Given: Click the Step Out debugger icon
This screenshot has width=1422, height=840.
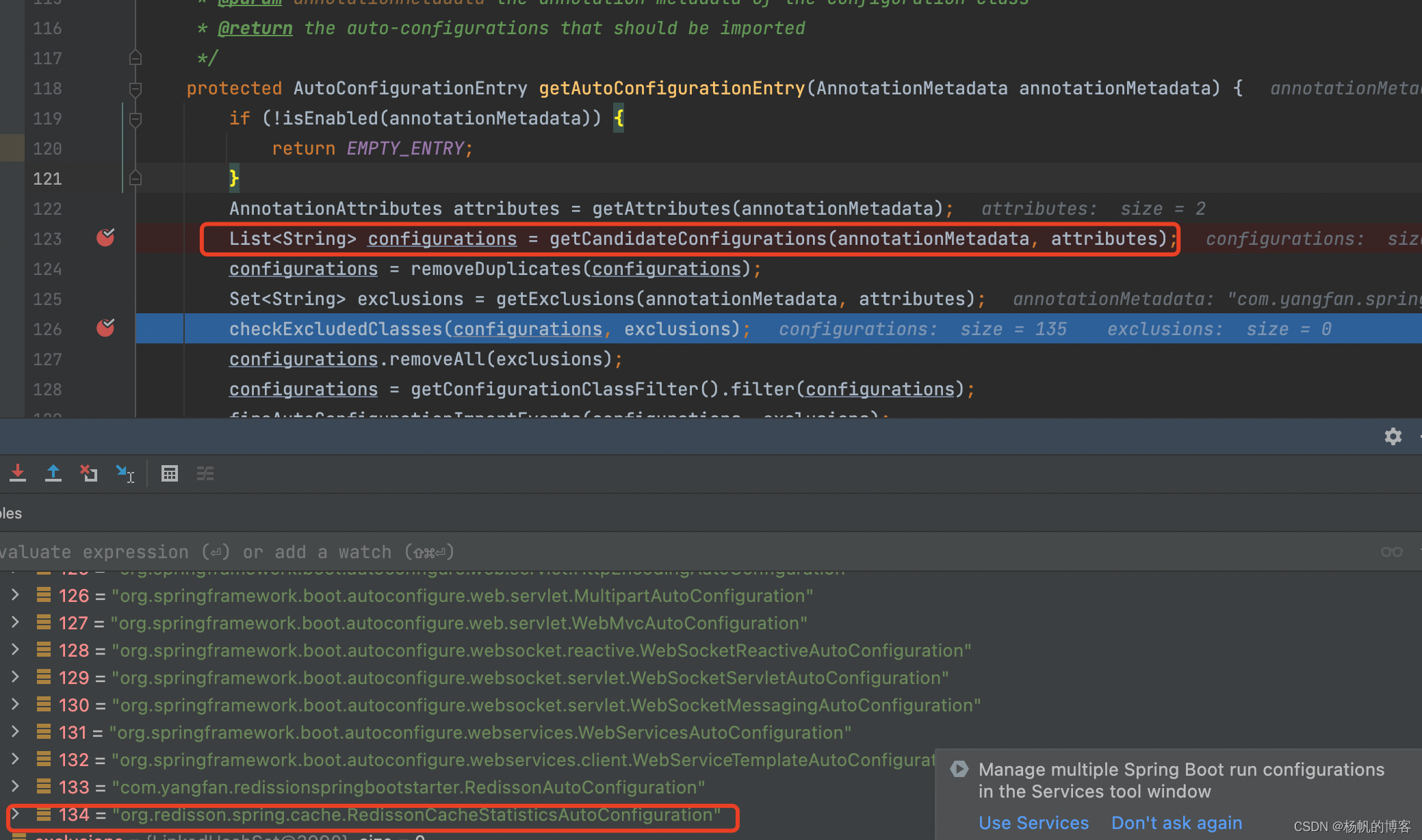Looking at the screenshot, I should pyautogui.click(x=53, y=473).
